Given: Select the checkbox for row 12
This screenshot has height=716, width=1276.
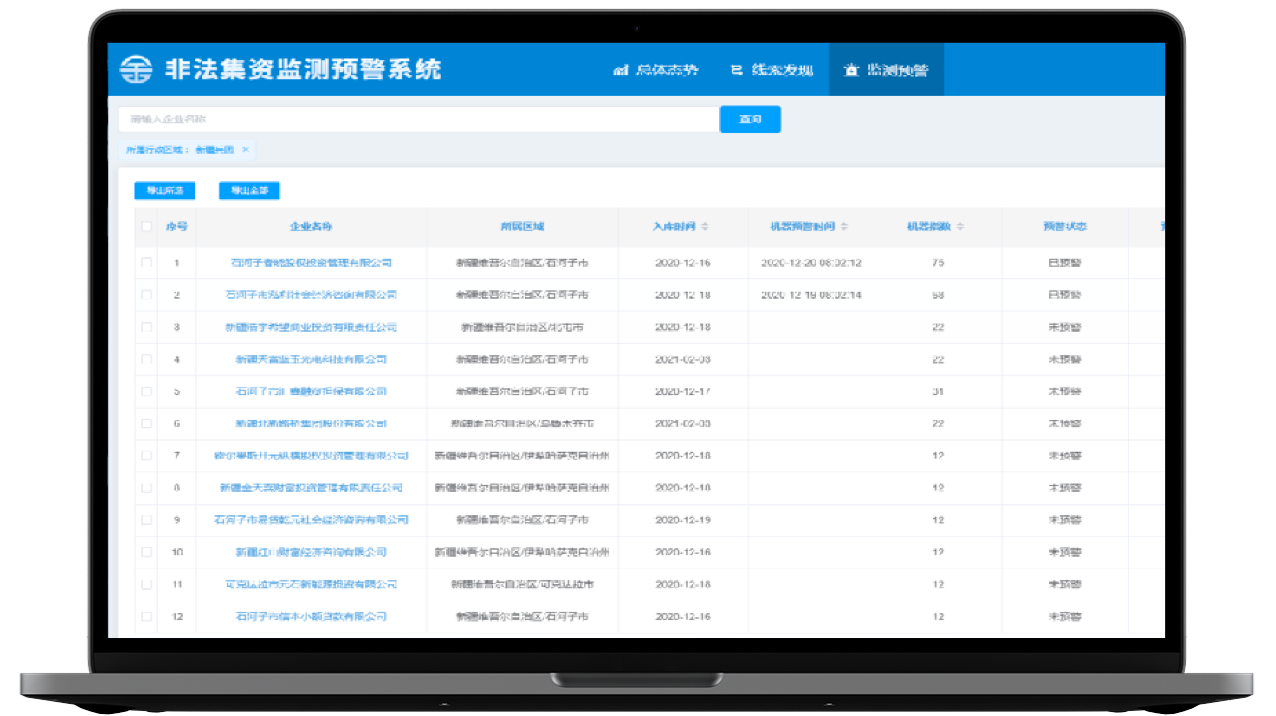Looking at the screenshot, I should pos(147,616).
